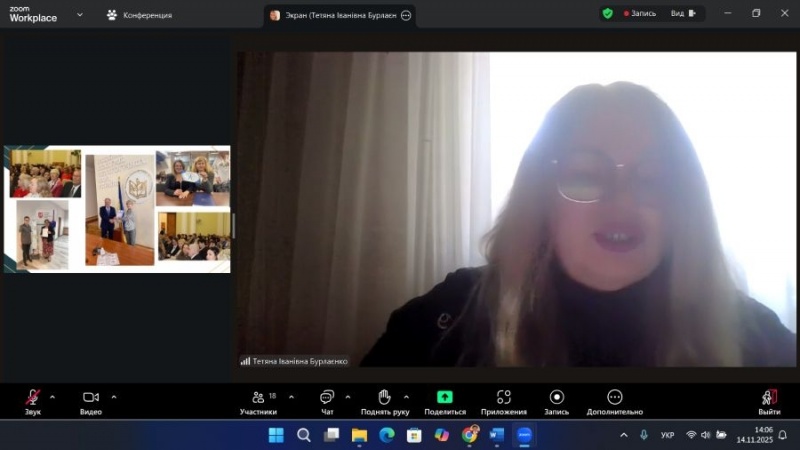The width and height of the screenshot is (800, 450).
Task: Expand audio options arrow next to Звук
Action: tap(52, 396)
